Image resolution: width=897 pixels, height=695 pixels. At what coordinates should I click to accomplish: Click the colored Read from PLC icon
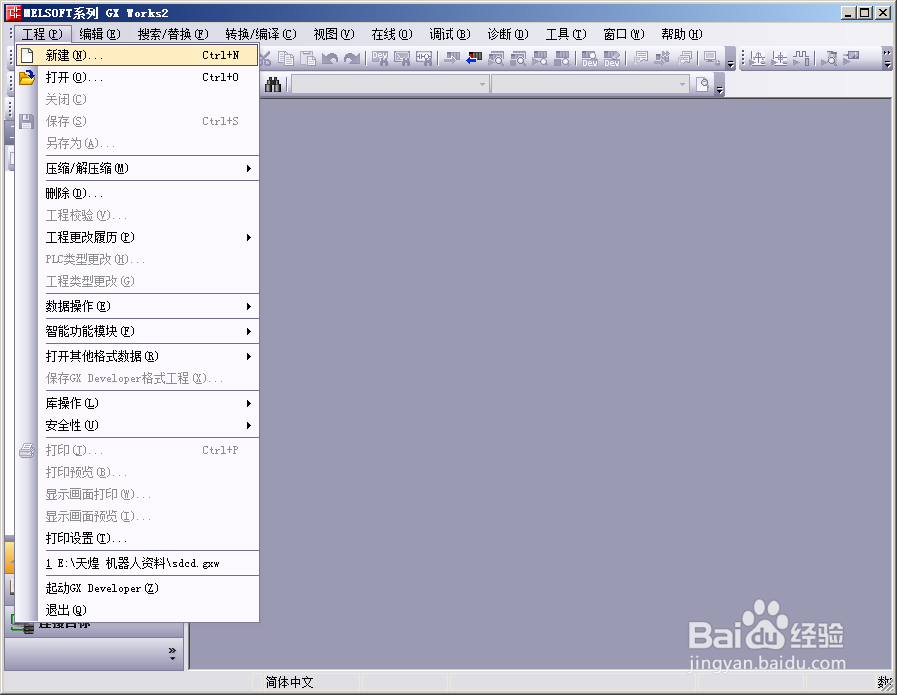click(x=474, y=58)
